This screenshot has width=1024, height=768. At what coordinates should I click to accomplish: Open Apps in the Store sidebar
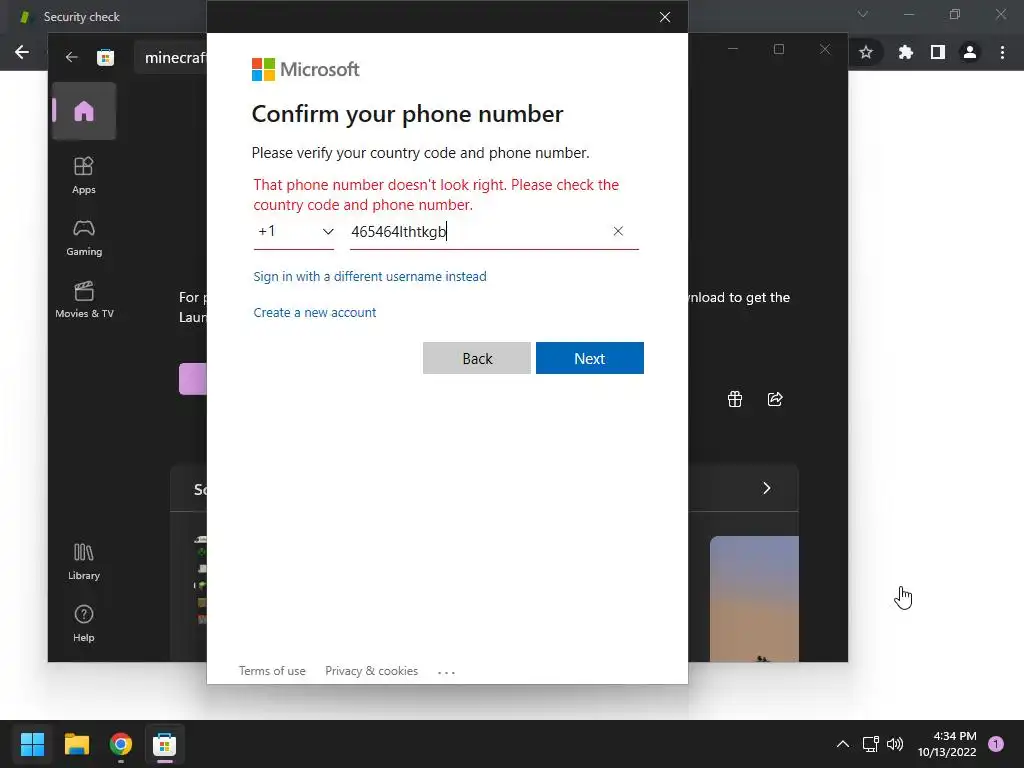(84, 175)
